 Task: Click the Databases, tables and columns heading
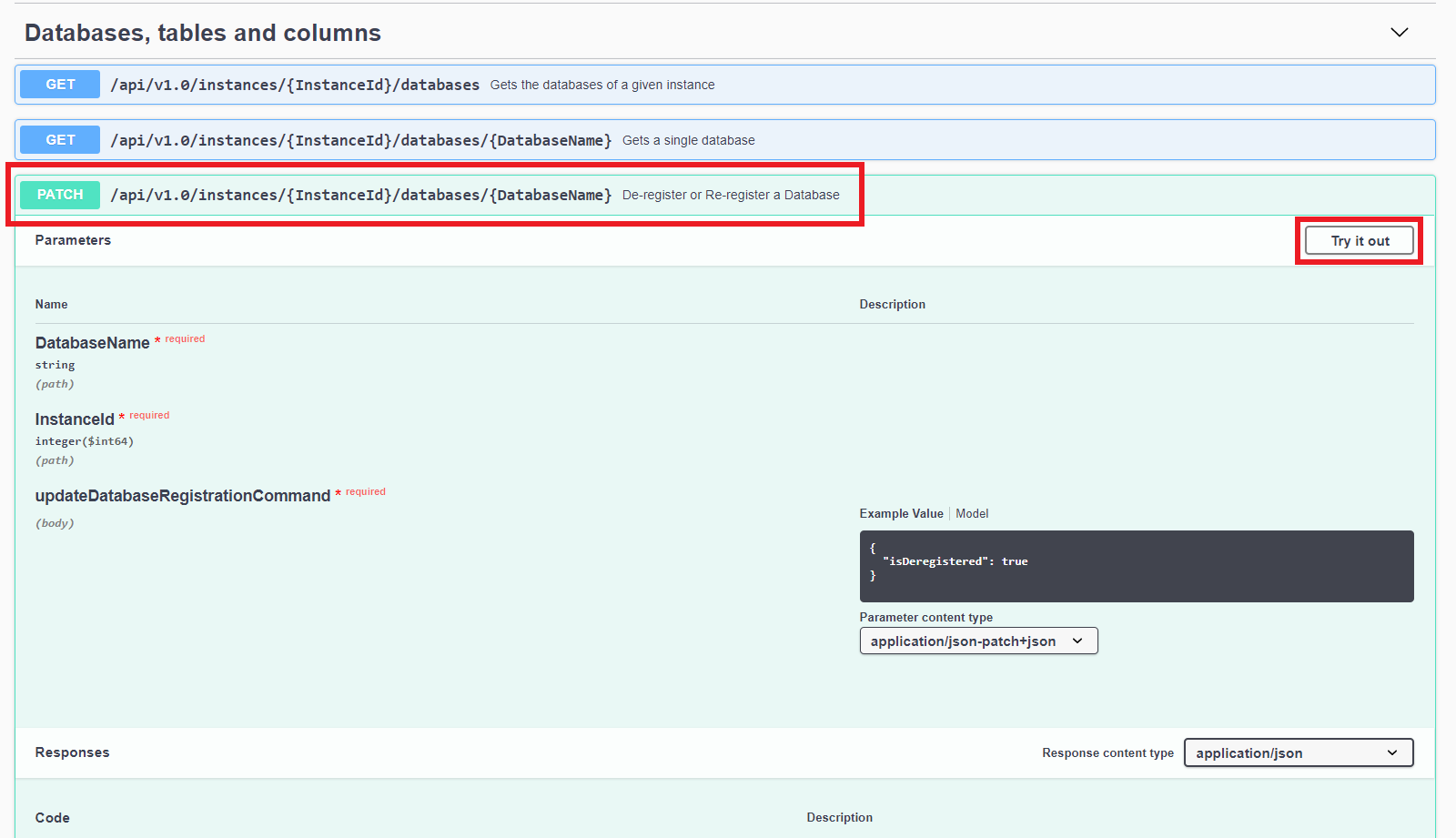[203, 33]
